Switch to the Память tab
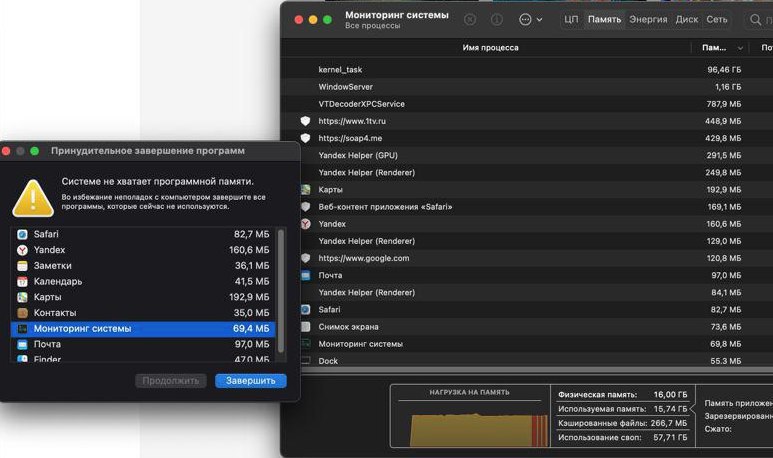 [604, 19]
